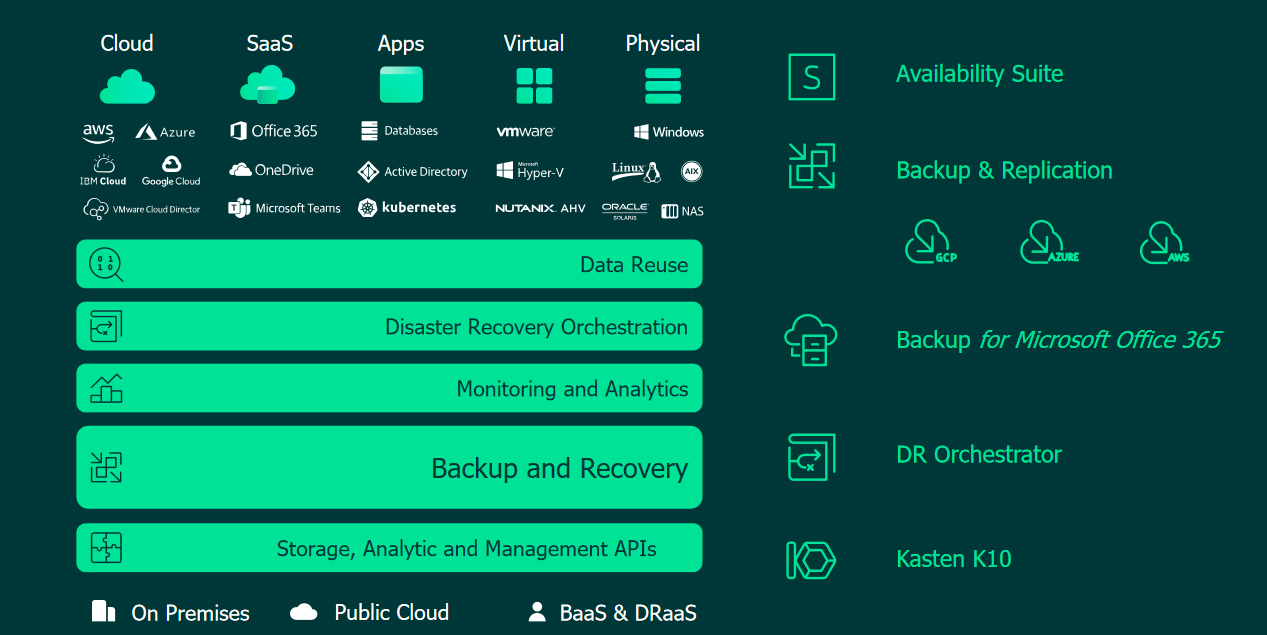This screenshot has height=635, width=1267.
Task: Click the Apps column heading
Action: [401, 44]
